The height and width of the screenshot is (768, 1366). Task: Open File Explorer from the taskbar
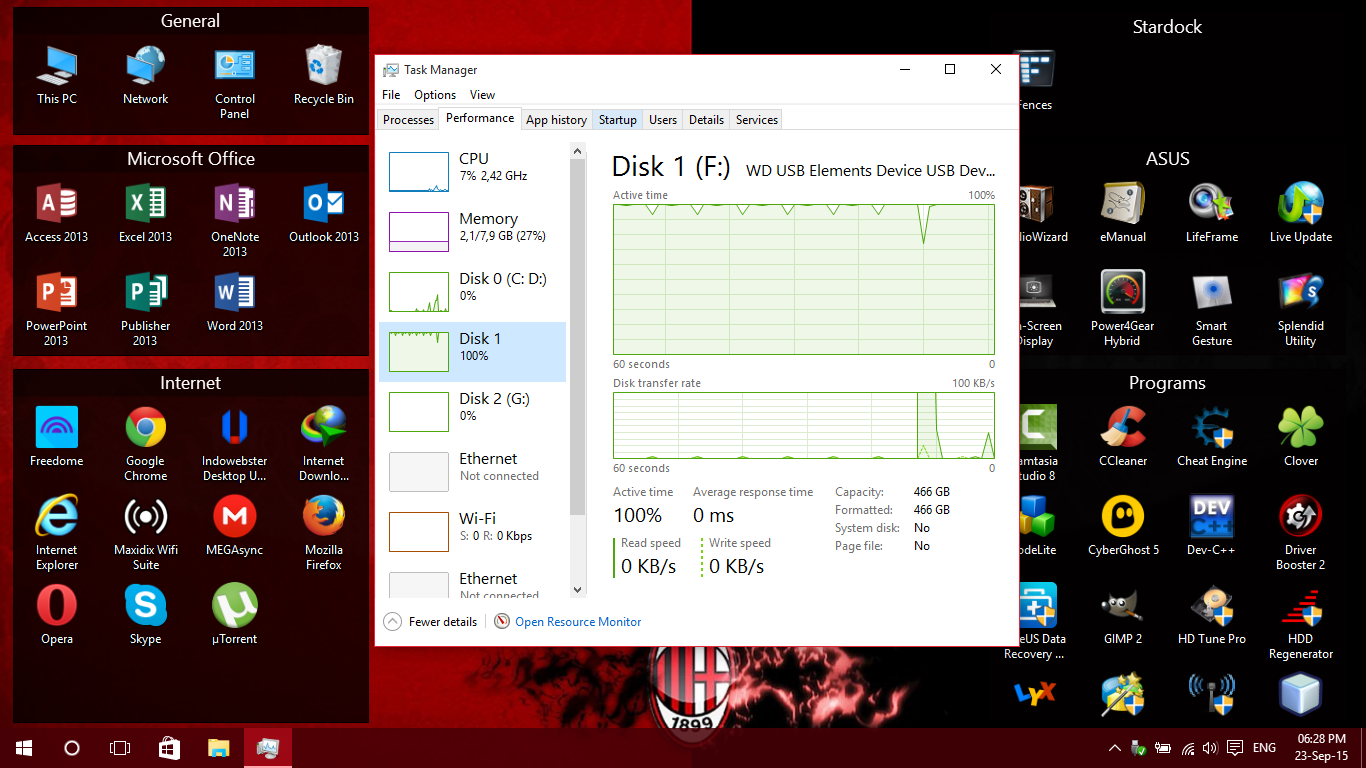pos(218,748)
